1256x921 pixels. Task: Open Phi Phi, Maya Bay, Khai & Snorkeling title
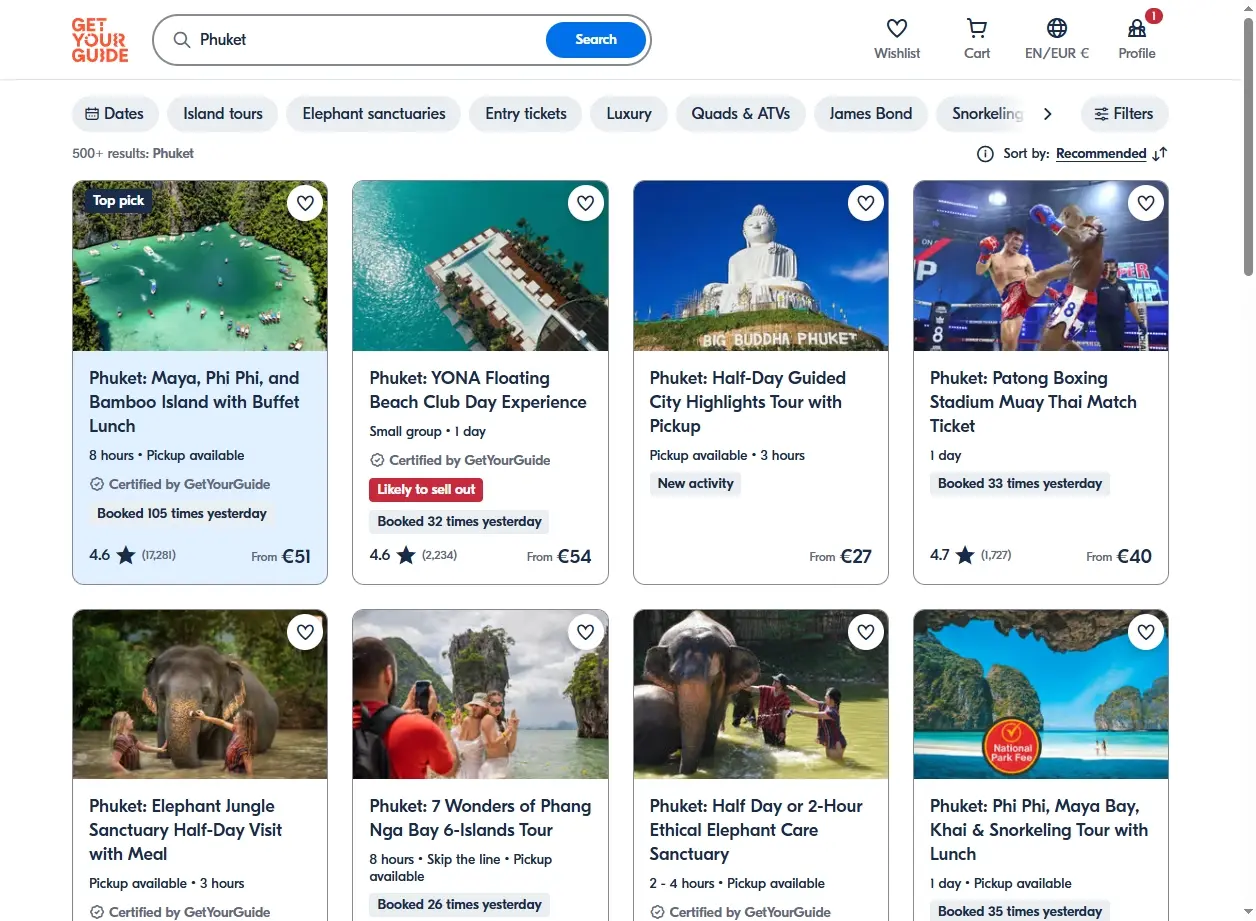point(1039,830)
